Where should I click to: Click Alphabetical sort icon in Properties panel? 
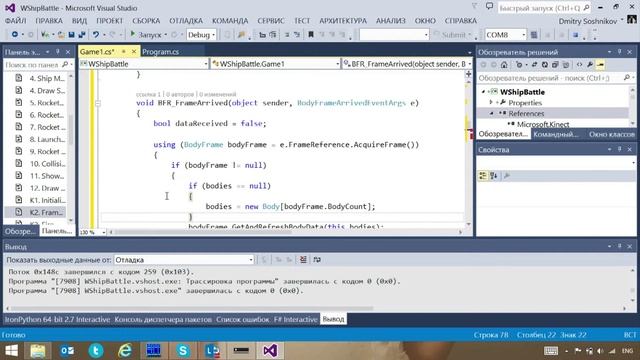tap(494, 176)
